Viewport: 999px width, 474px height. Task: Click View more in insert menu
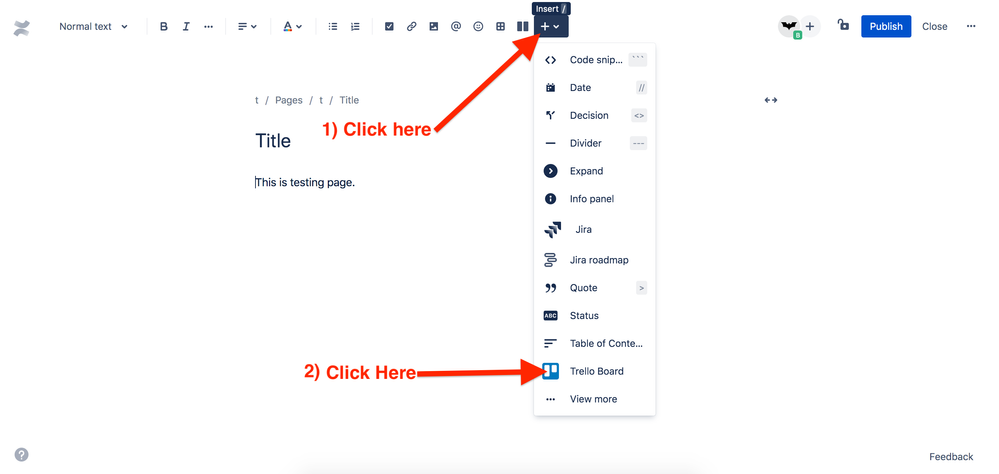594,399
